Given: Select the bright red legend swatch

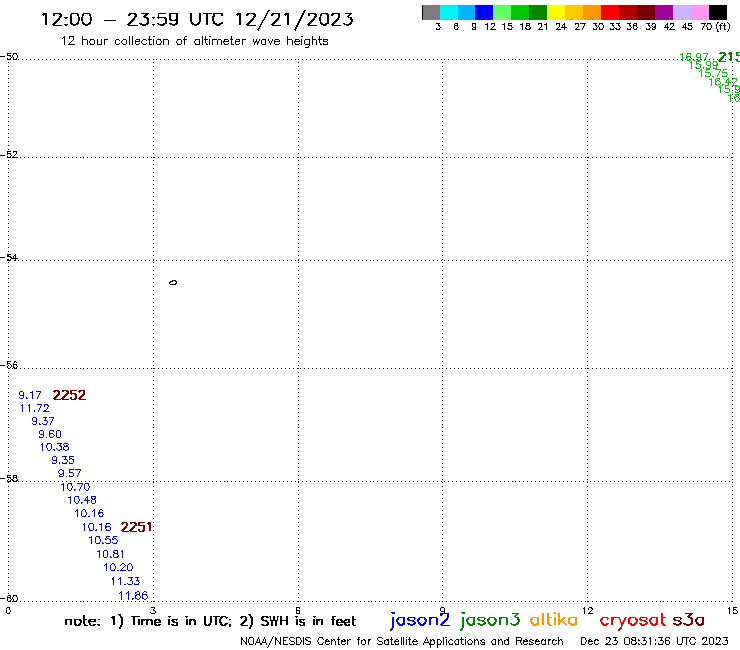Looking at the screenshot, I should 610,12.
